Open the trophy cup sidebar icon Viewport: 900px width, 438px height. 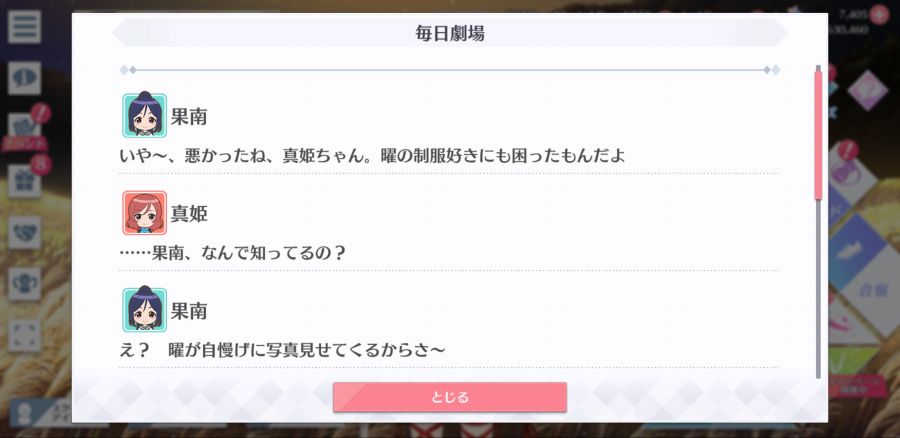pyautogui.click(x=24, y=284)
